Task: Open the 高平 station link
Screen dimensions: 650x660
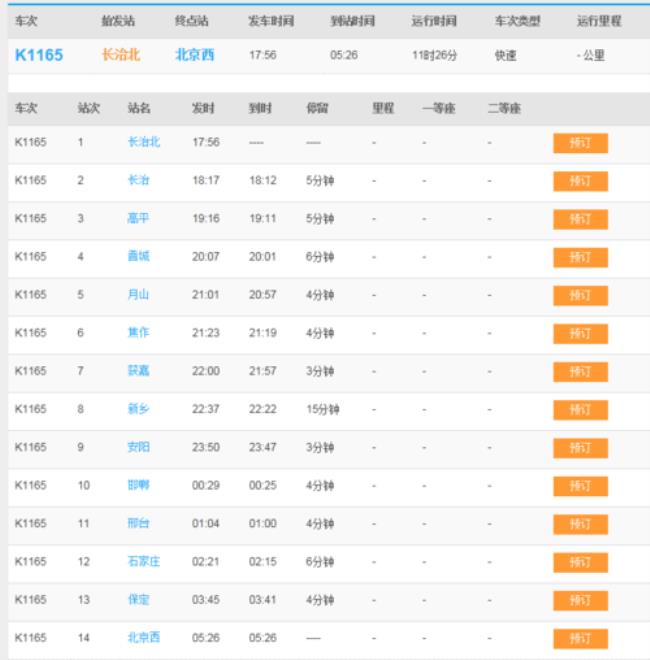Action: (139, 218)
